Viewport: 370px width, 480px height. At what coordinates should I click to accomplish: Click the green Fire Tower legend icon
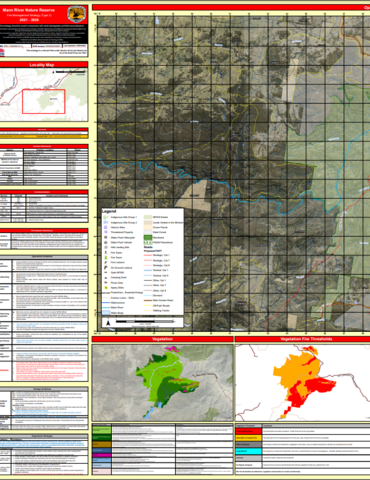click(x=106, y=257)
